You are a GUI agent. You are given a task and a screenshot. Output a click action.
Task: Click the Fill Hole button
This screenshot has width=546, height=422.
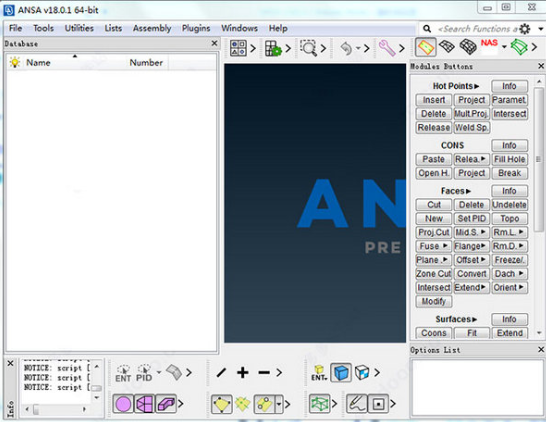[x=509, y=159]
